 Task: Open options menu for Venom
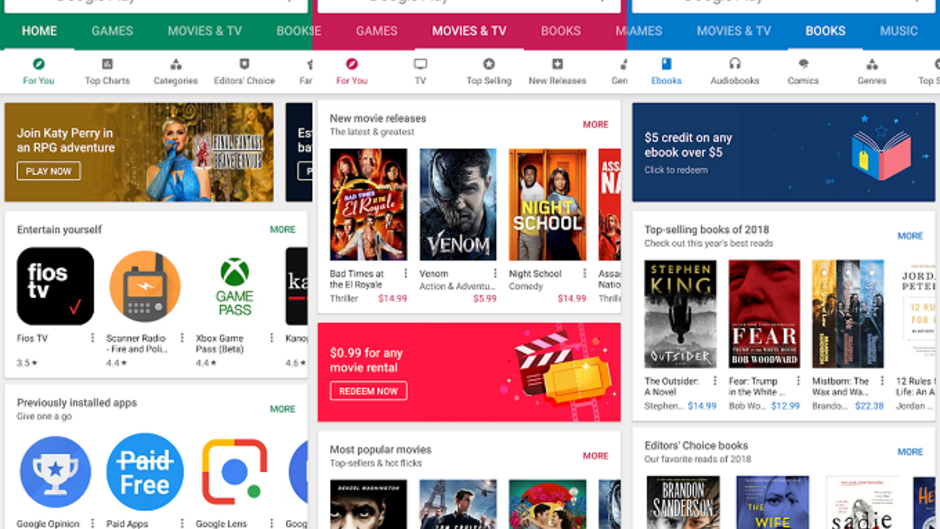(495, 273)
